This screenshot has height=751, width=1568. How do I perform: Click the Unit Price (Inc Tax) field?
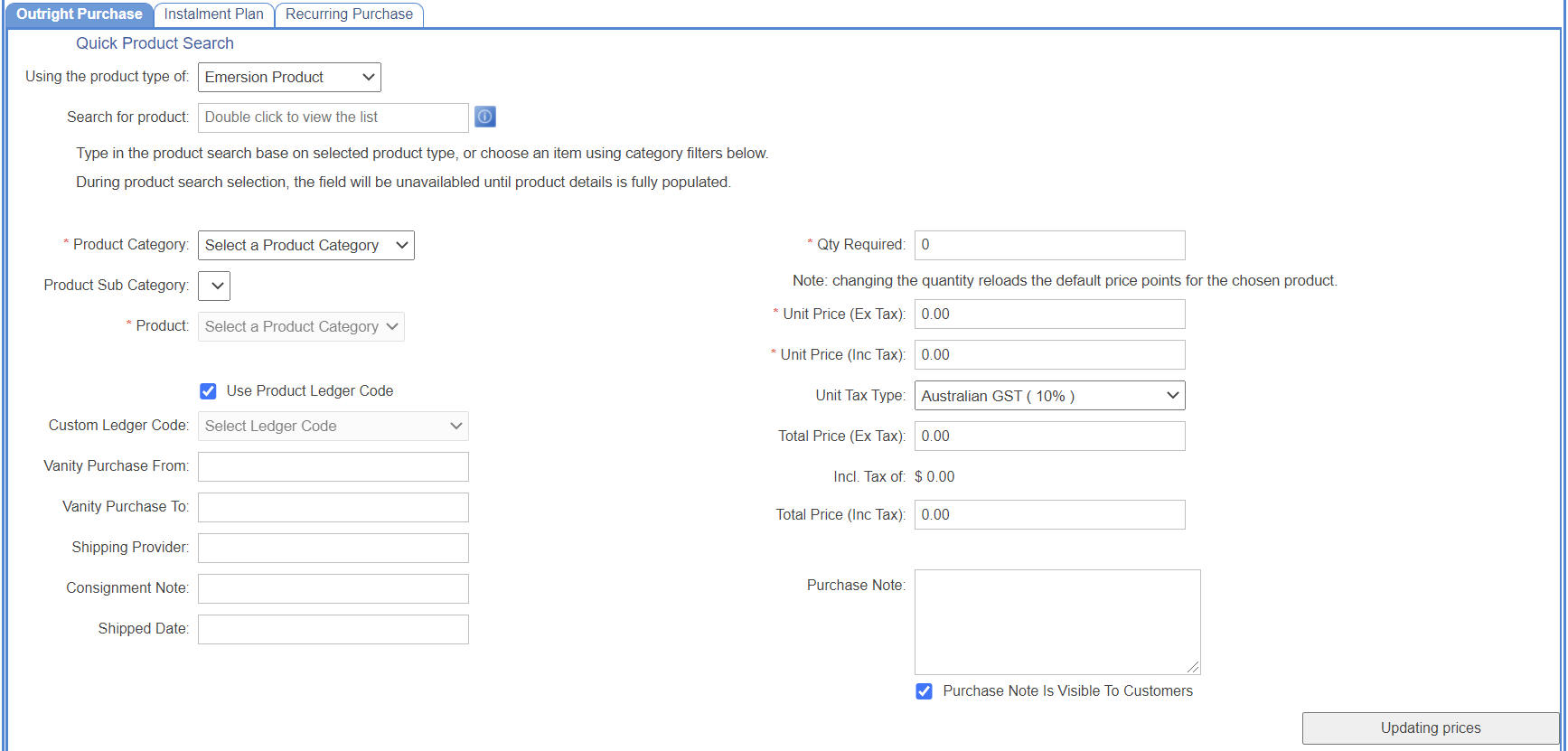[1049, 355]
